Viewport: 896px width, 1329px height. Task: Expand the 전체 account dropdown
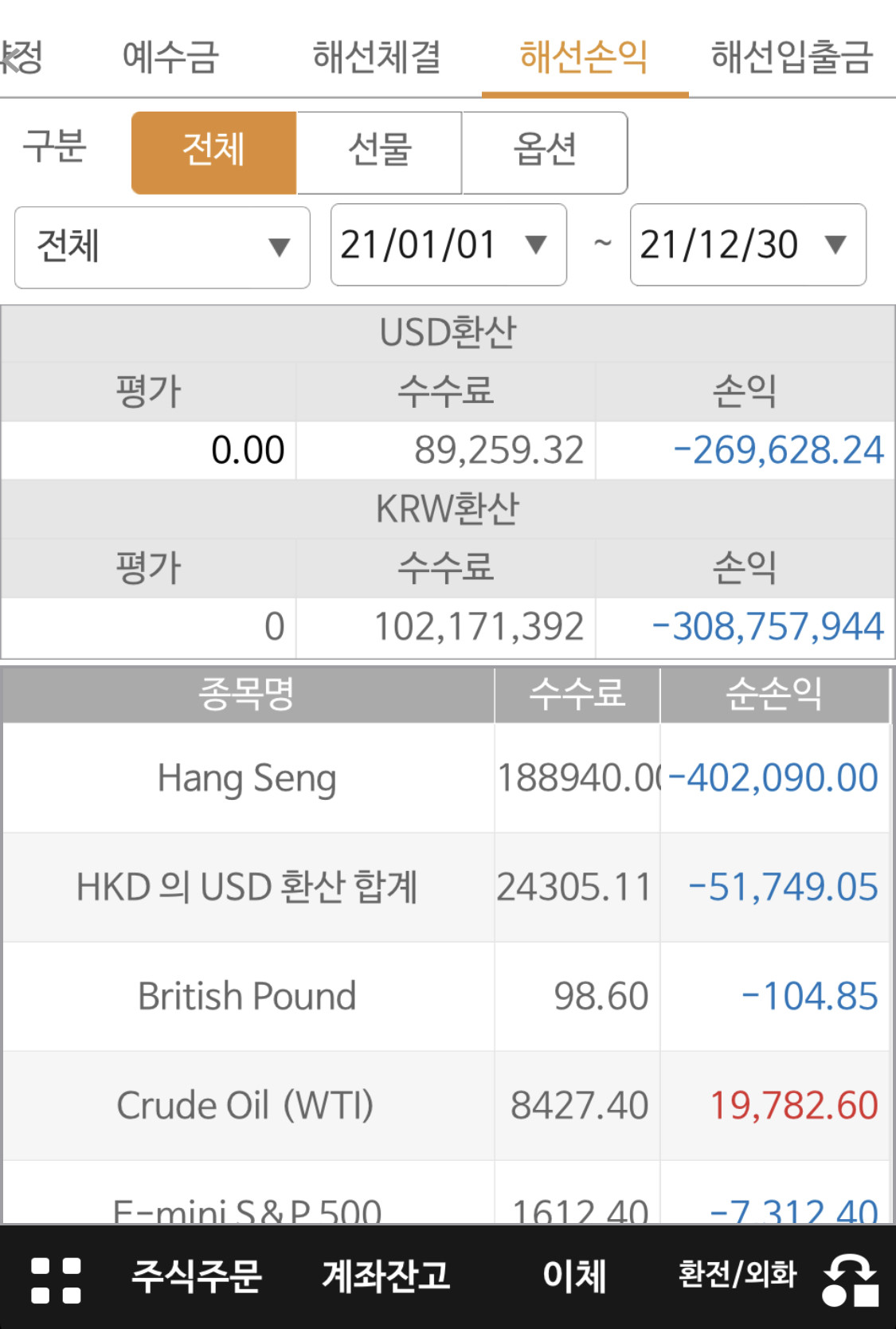(x=162, y=247)
